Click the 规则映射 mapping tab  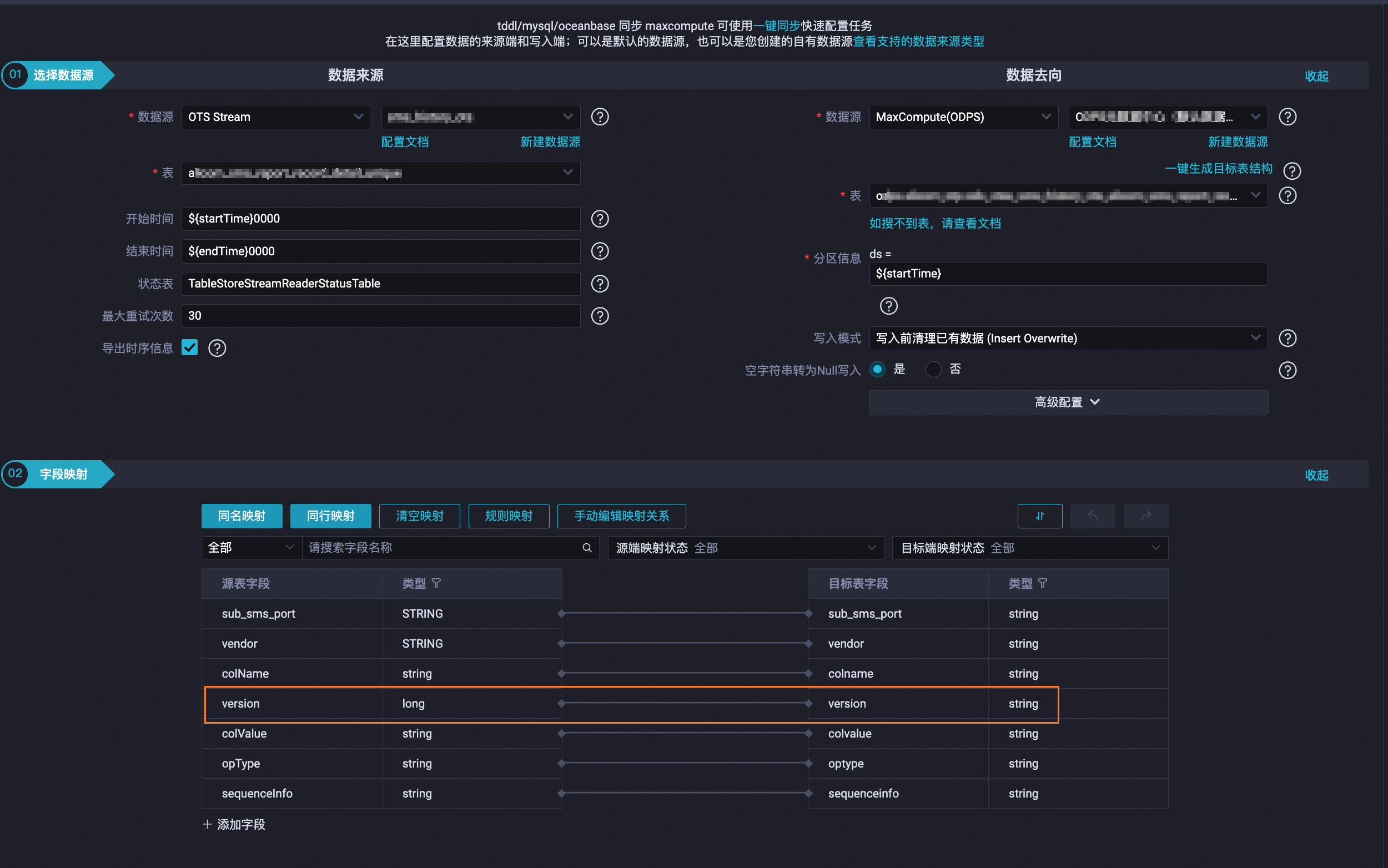pos(508,516)
